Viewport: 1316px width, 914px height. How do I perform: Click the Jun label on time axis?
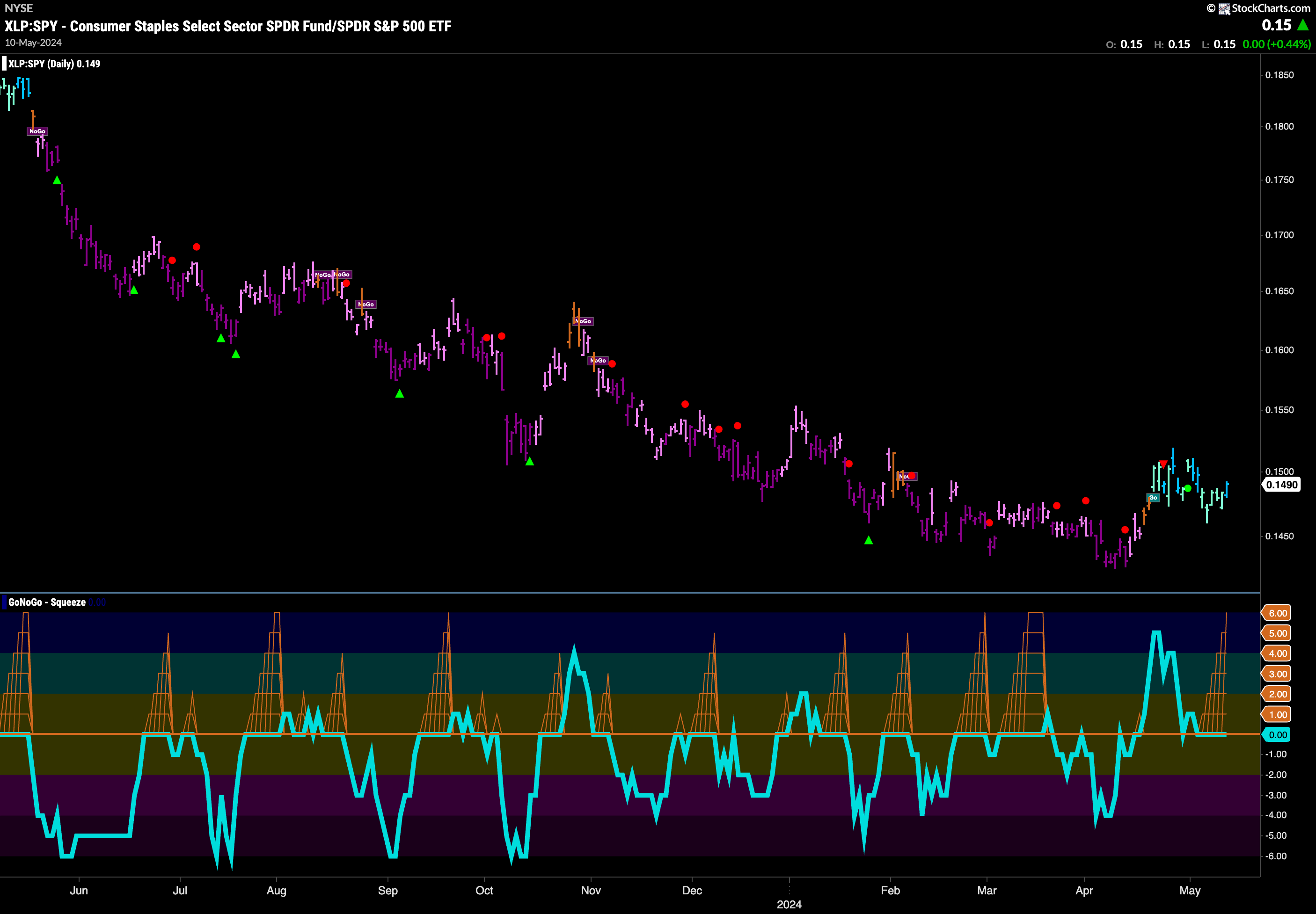tap(79, 891)
